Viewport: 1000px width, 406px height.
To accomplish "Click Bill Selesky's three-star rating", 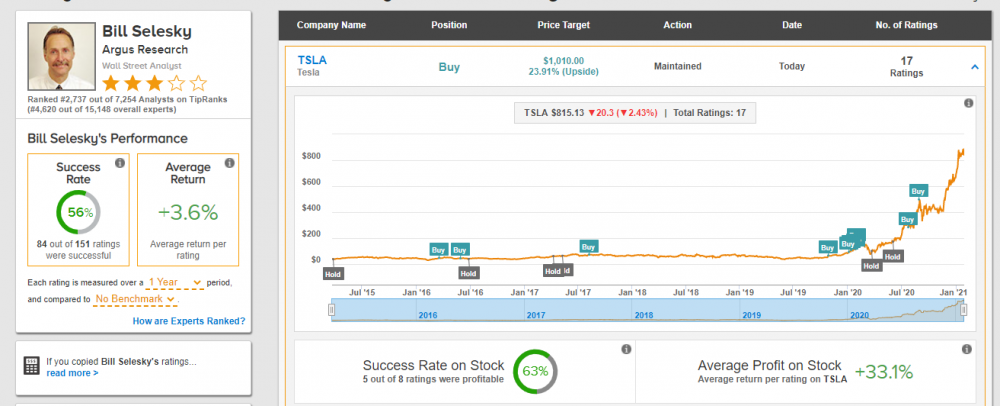I will click(x=154, y=83).
